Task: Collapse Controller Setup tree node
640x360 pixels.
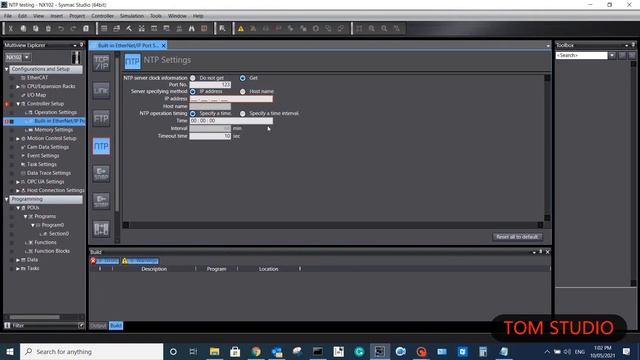Action: 18,104
